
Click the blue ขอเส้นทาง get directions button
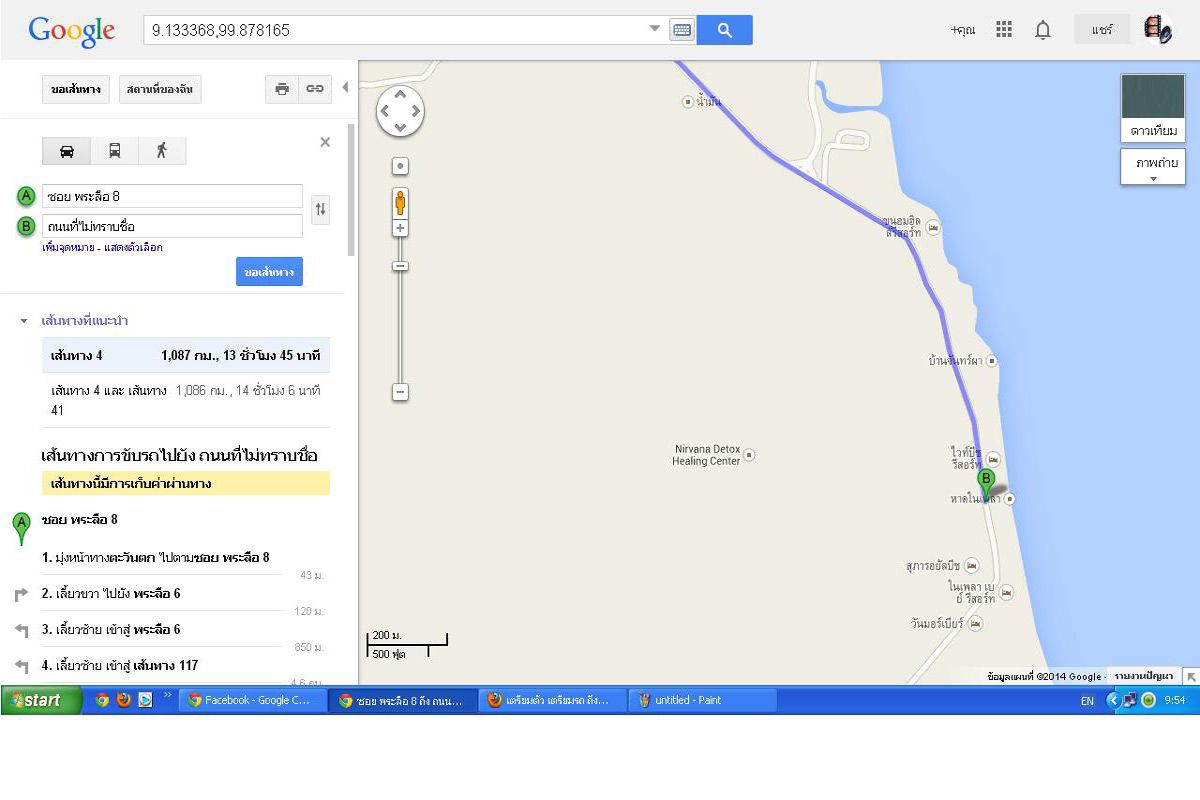269,272
